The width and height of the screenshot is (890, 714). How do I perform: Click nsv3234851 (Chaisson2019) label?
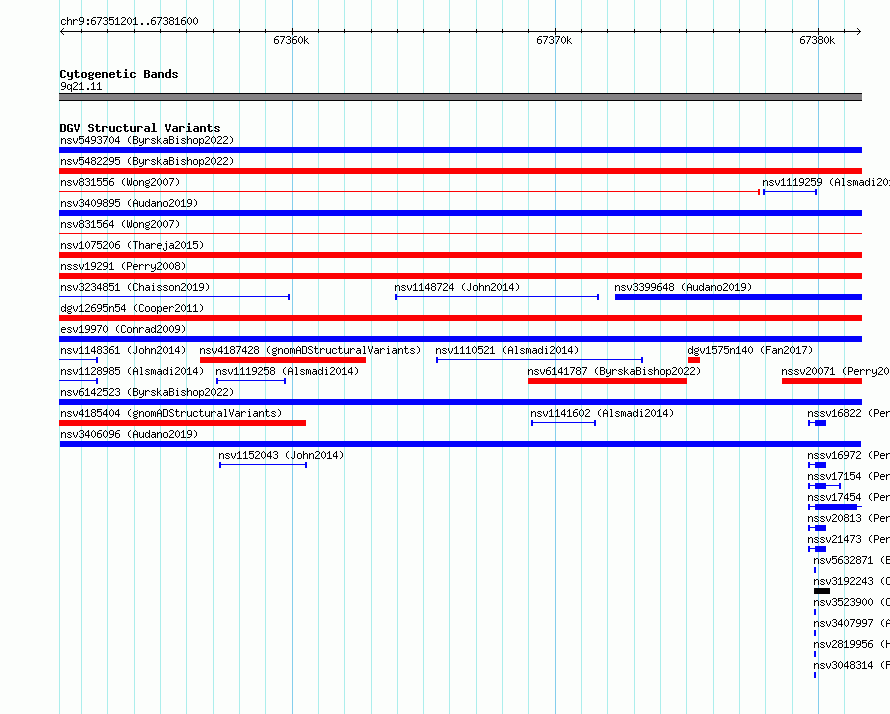135,287
